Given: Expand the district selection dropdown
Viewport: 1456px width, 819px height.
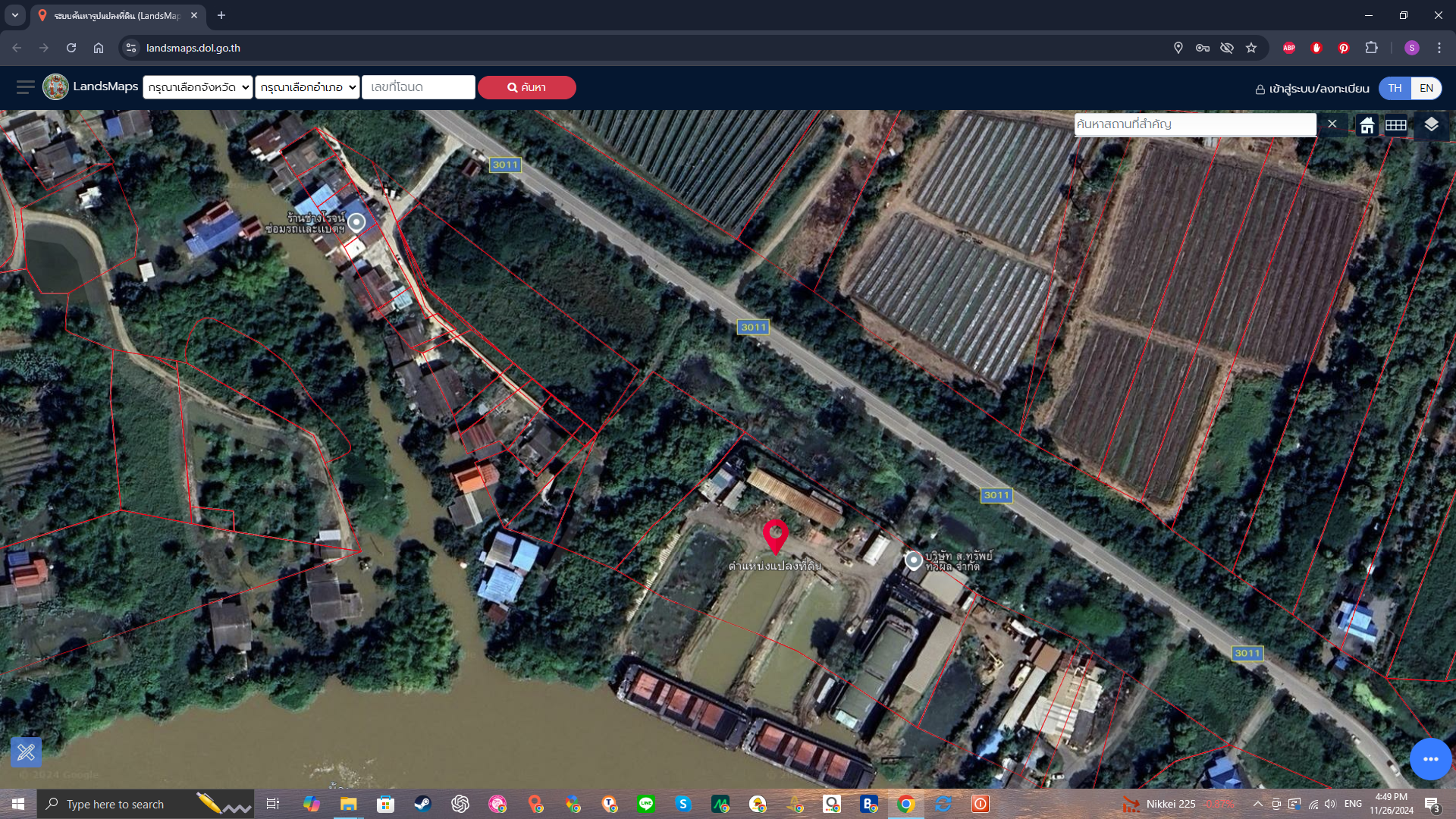Looking at the screenshot, I should [x=307, y=87].
